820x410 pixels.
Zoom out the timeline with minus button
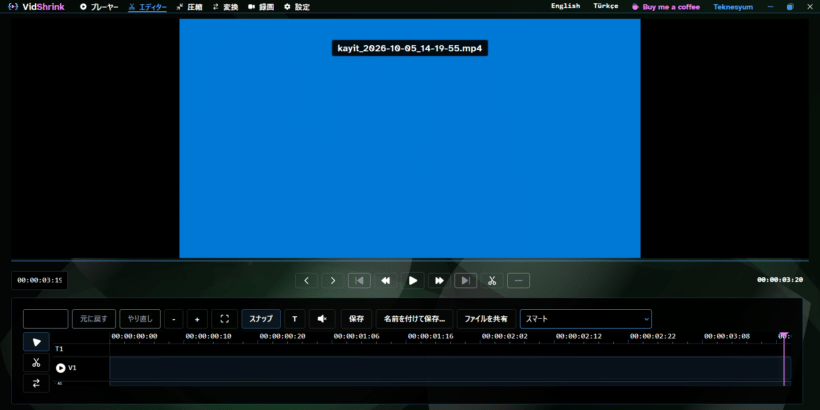tap(174, 319)
